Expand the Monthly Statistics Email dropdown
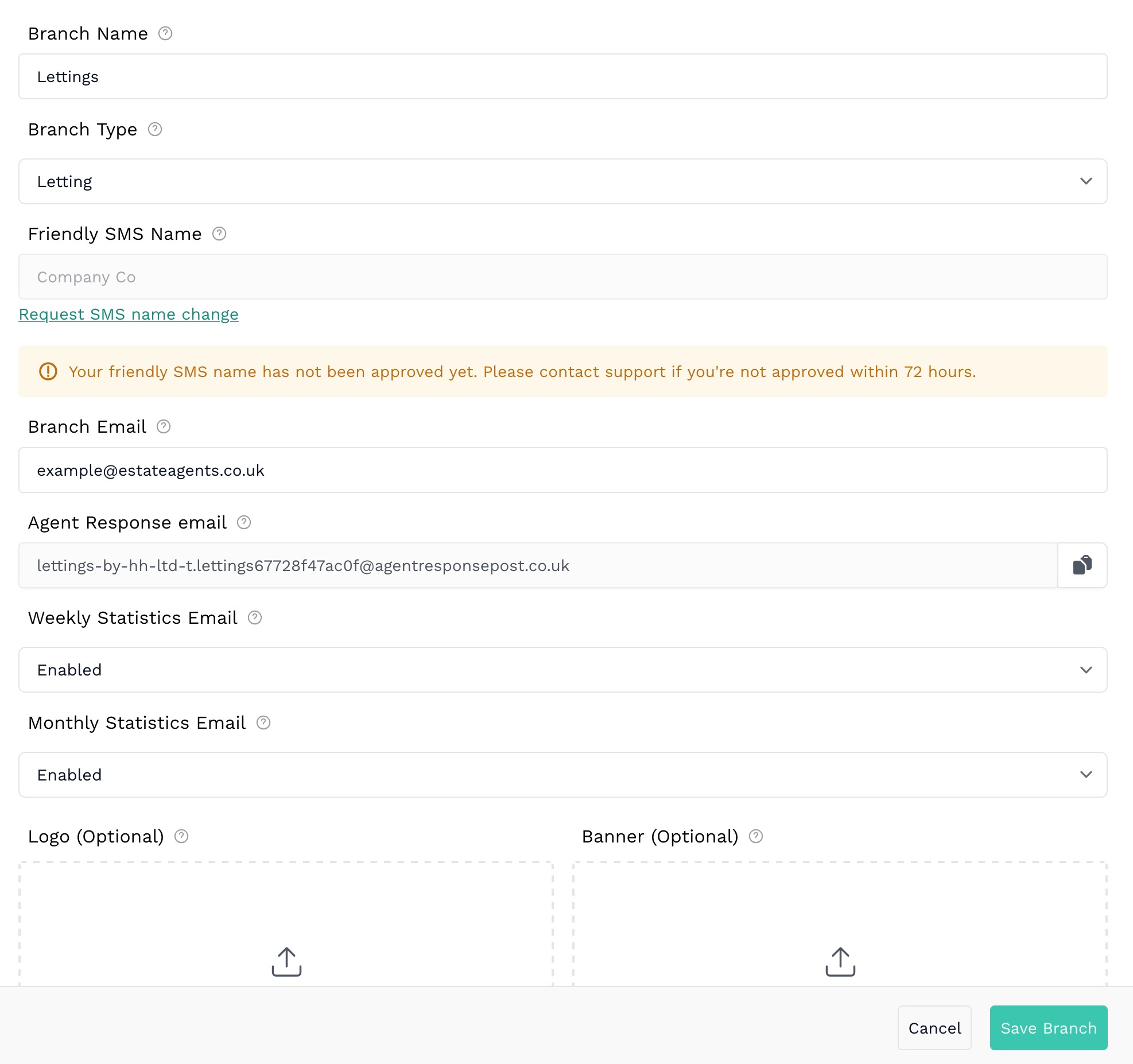Viewport: 1133px width, 1064px height. (562, 775)
